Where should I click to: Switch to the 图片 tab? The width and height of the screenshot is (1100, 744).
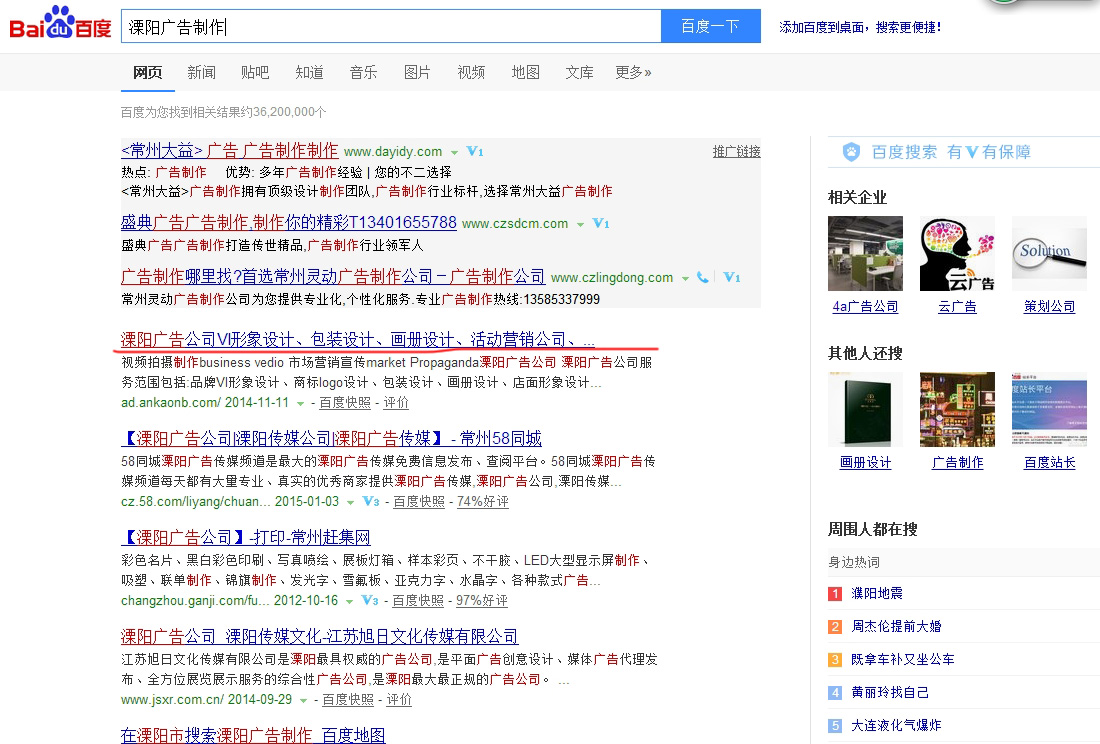click(x=417, y=72)
